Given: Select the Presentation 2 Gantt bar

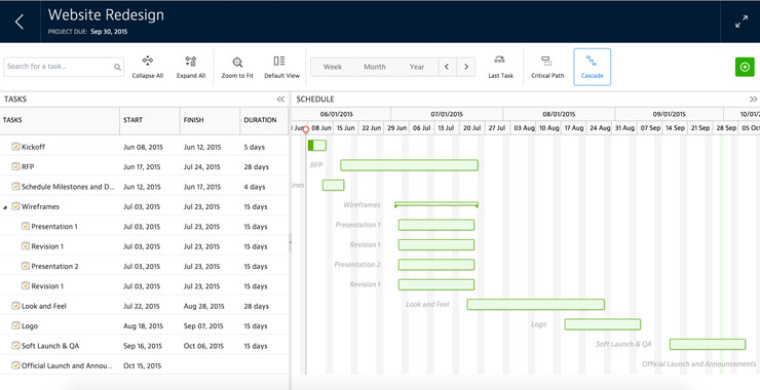Looking at the screenshot, I should click(436, 265).
